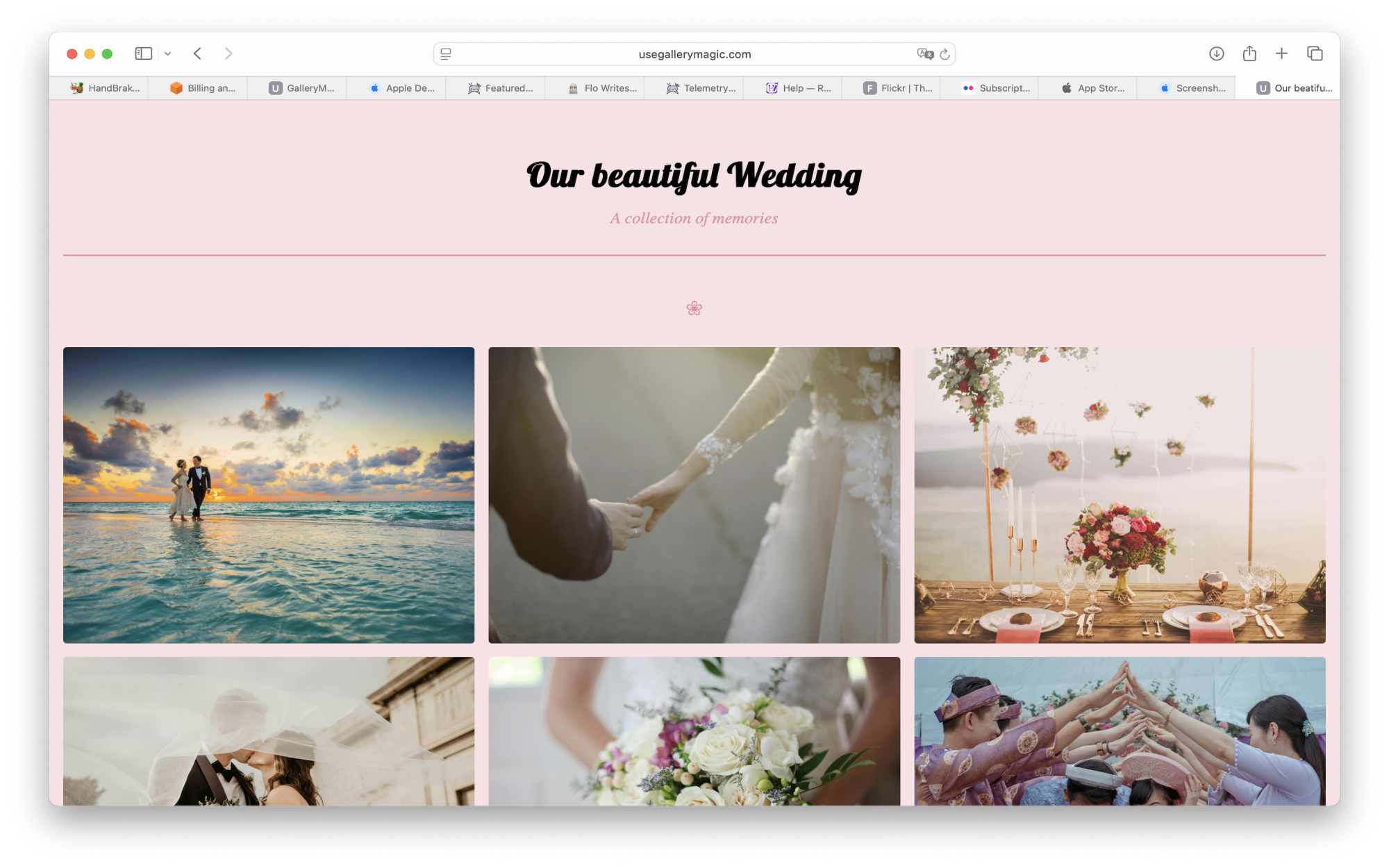Switch to the Billing tab
This screenshot has height=868, width=1389.
[x=203, y=88]
